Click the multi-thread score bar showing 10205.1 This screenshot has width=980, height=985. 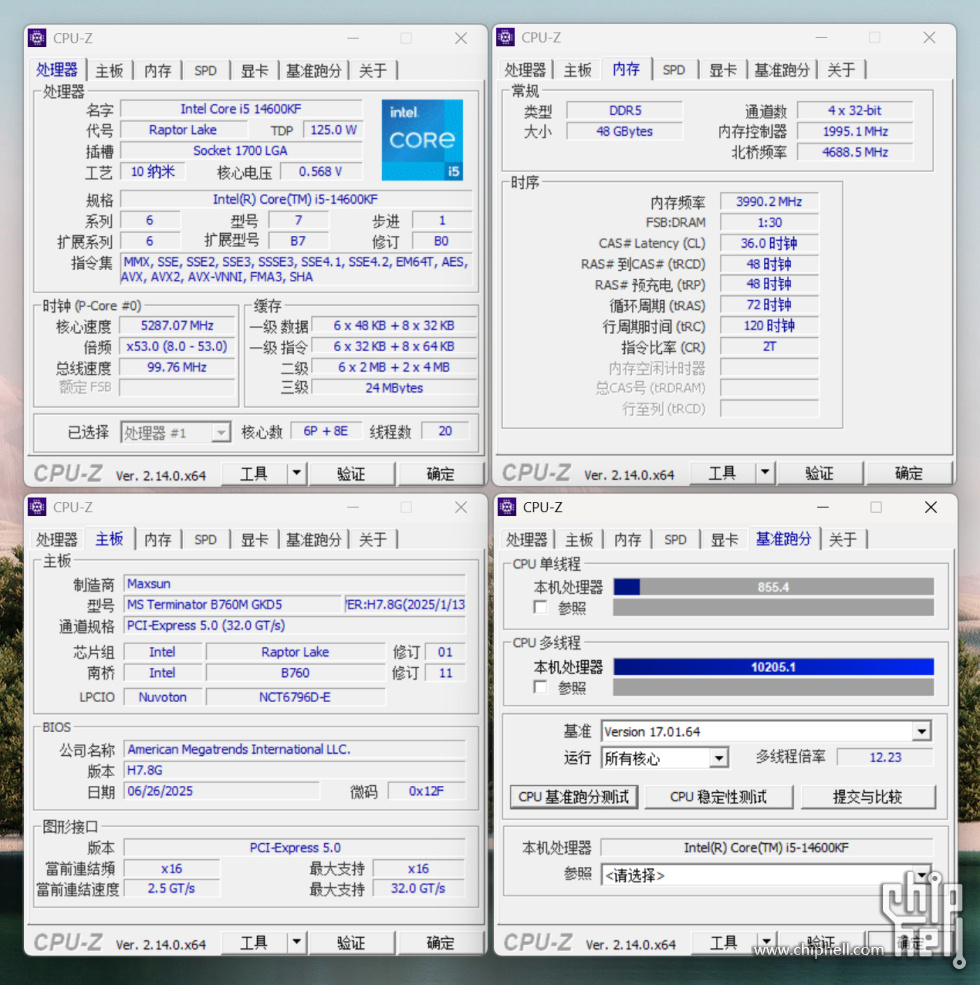pos(773,667)
